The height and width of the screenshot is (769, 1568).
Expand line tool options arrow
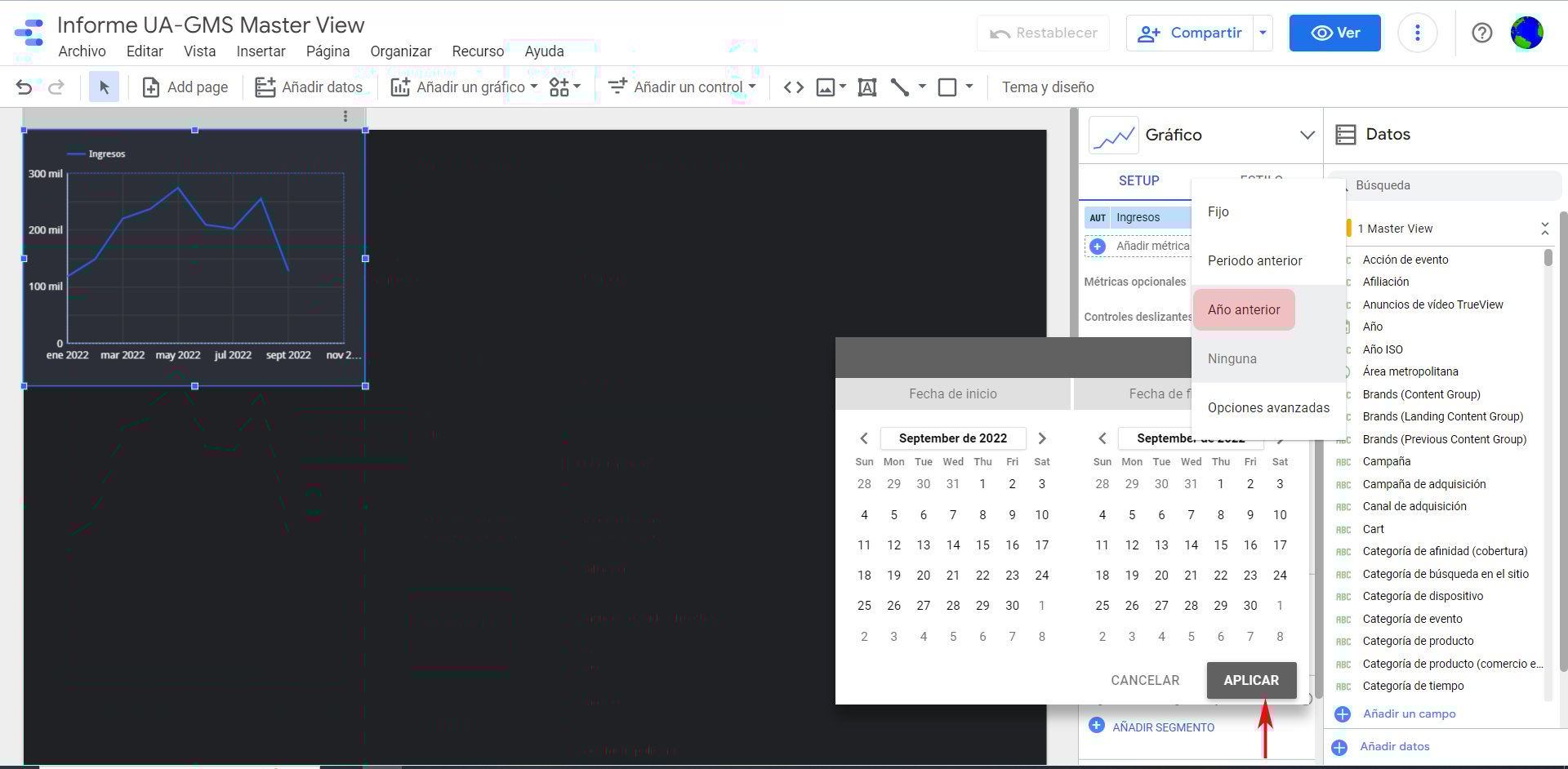click(x=922, y=87)
